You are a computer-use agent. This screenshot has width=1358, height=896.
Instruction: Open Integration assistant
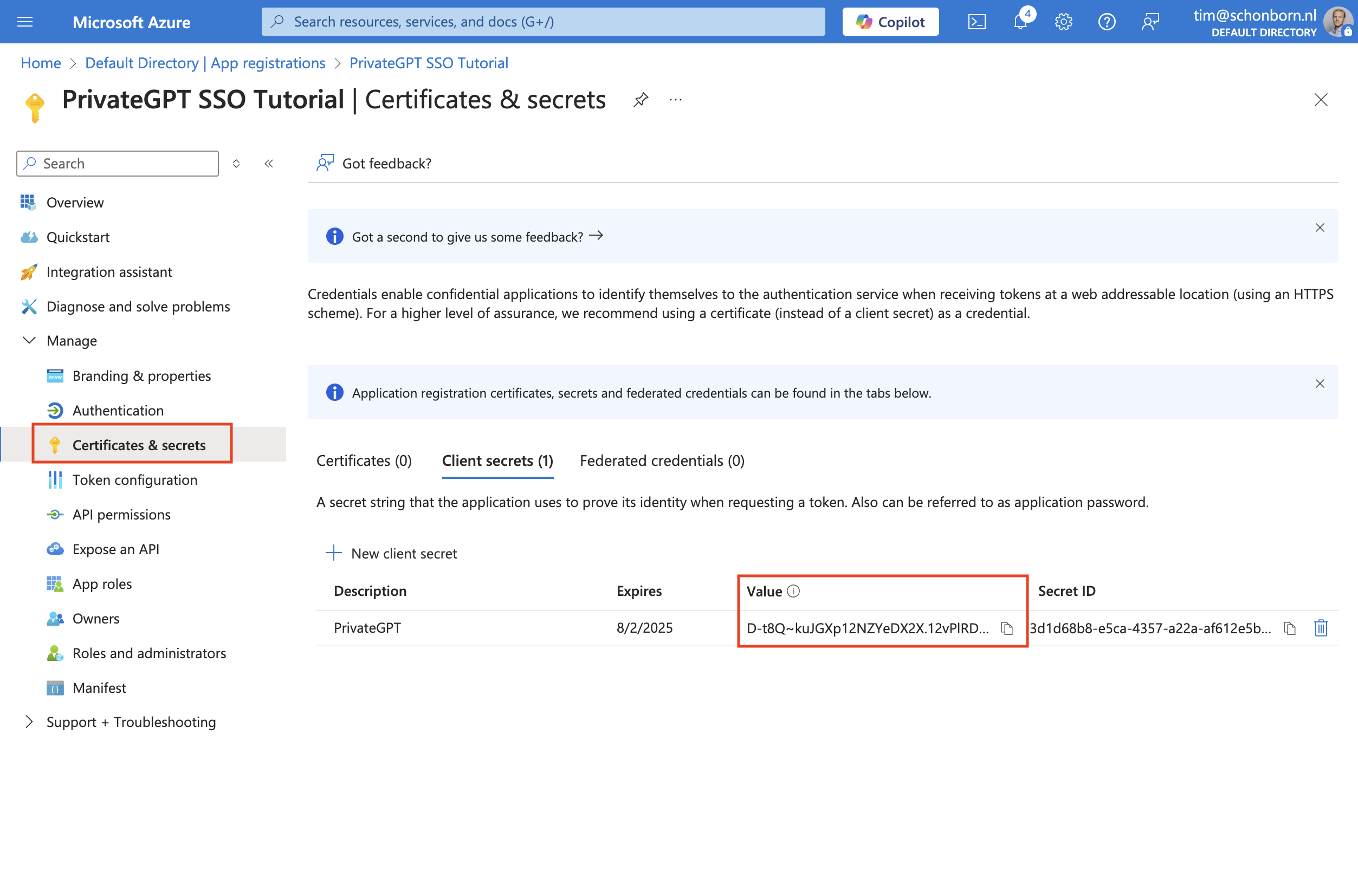coord(109,272)
